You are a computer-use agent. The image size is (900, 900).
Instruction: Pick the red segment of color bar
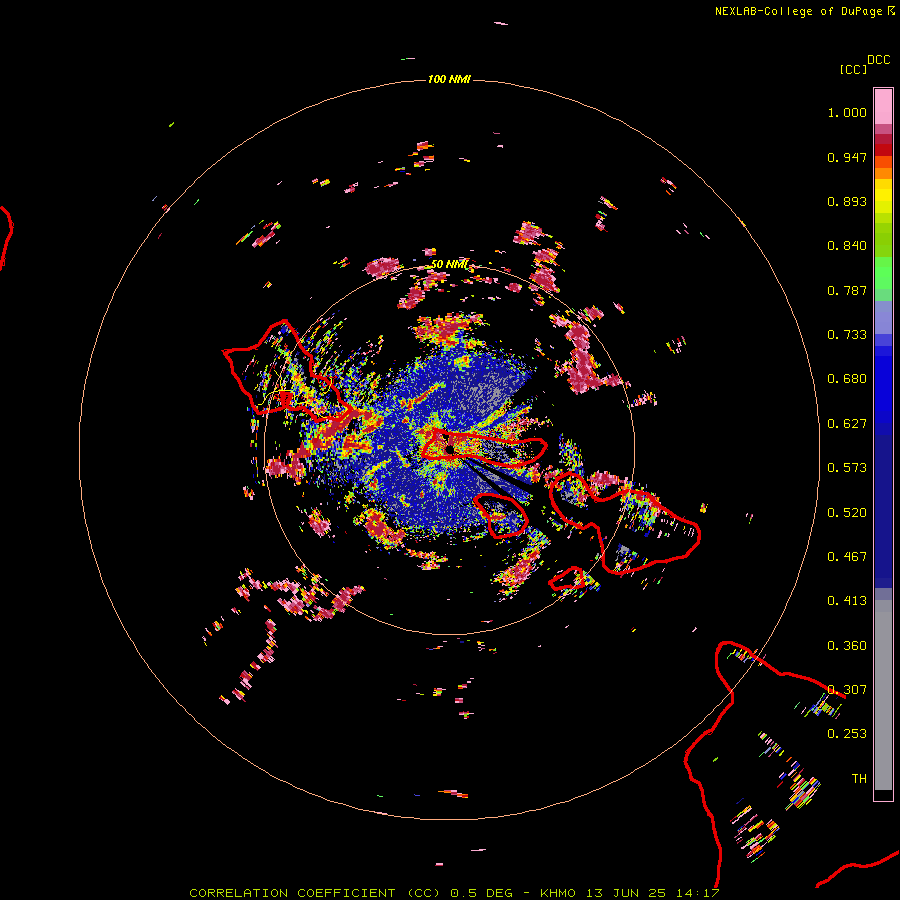[x=883, y=150]
